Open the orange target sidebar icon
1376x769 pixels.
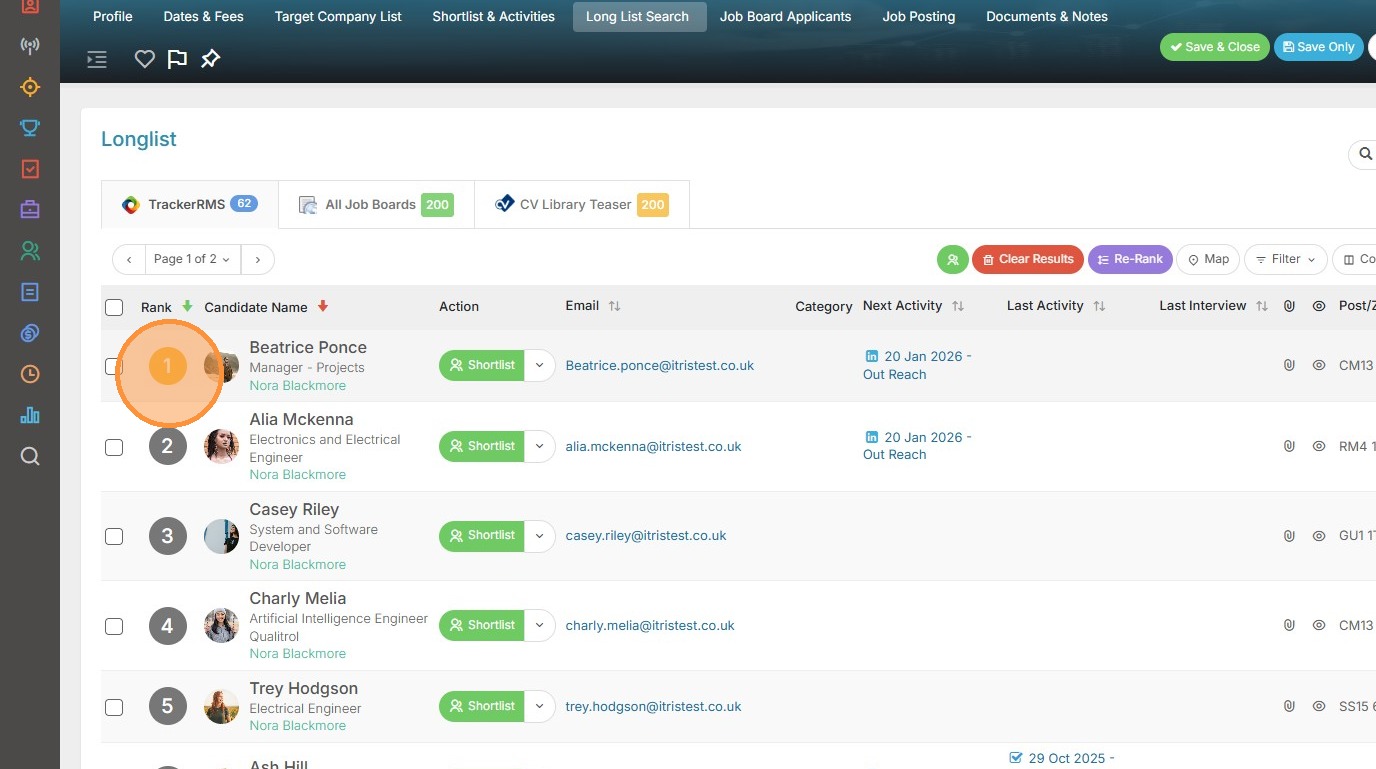[x=30, y=87]
